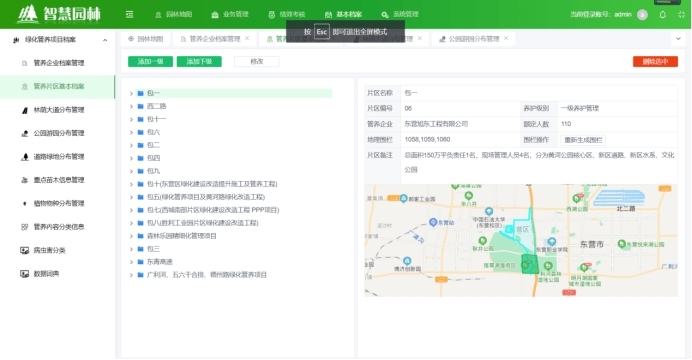This screenshot has width=692, height=360.
Task: Toggle the sidebar collapse hamburger icon
Action: pyautogui.click(x=129, y=15)
